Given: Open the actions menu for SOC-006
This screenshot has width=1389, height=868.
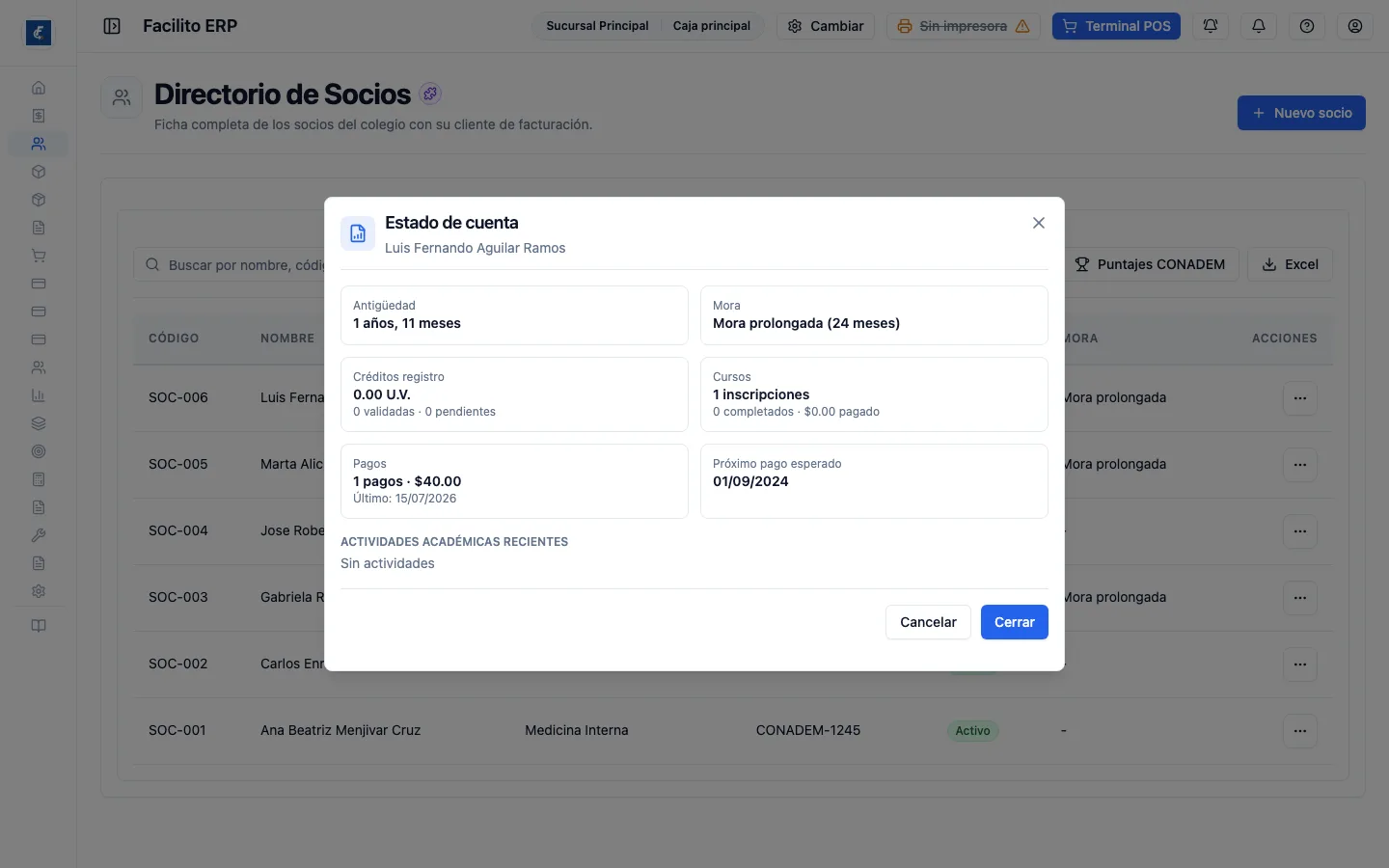Looking at the screenshot, I should pos(1300,398).
